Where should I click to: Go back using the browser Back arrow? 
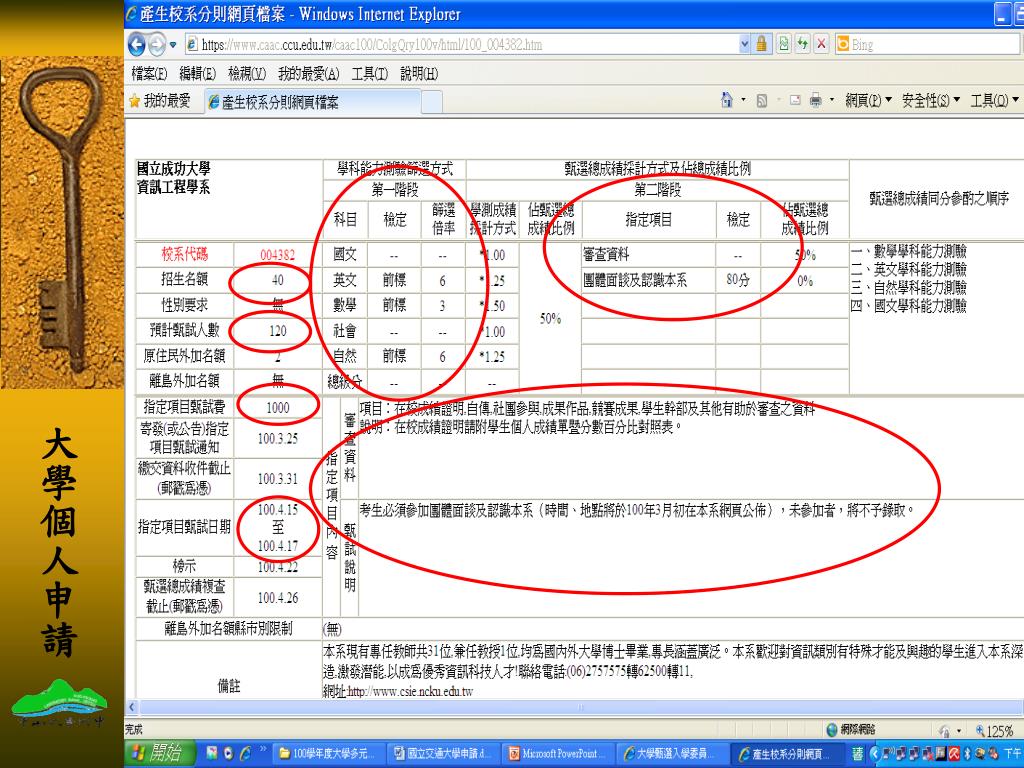[x=136, y=44]
